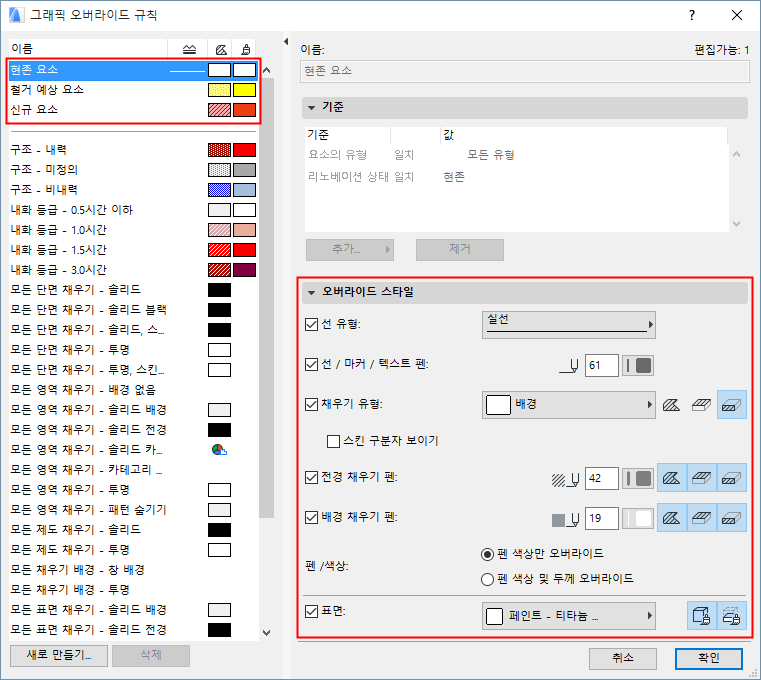Screen dimensions: 761x680
Task: Click the pen number field showing 61
Action: tap(602, 365)
